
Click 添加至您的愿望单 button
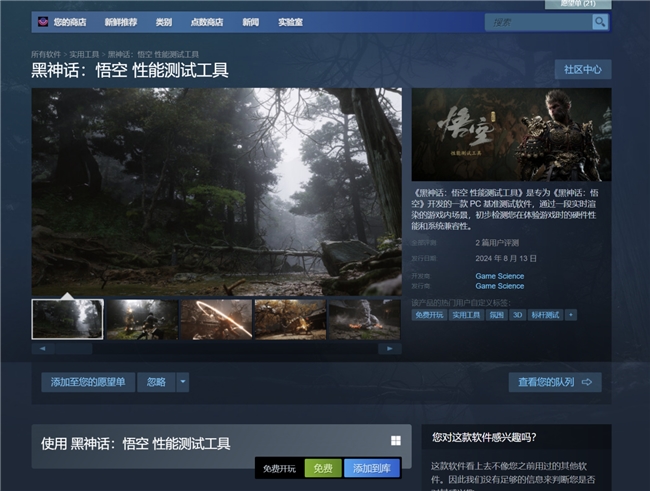pos(88,382)
